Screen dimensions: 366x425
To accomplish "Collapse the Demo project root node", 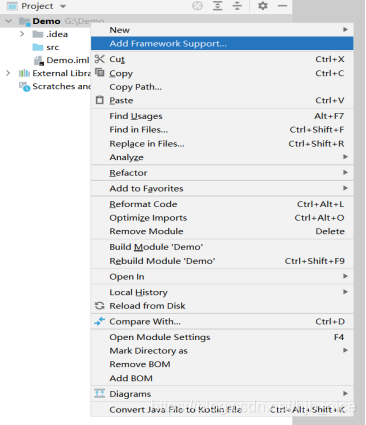I will 9,21.
